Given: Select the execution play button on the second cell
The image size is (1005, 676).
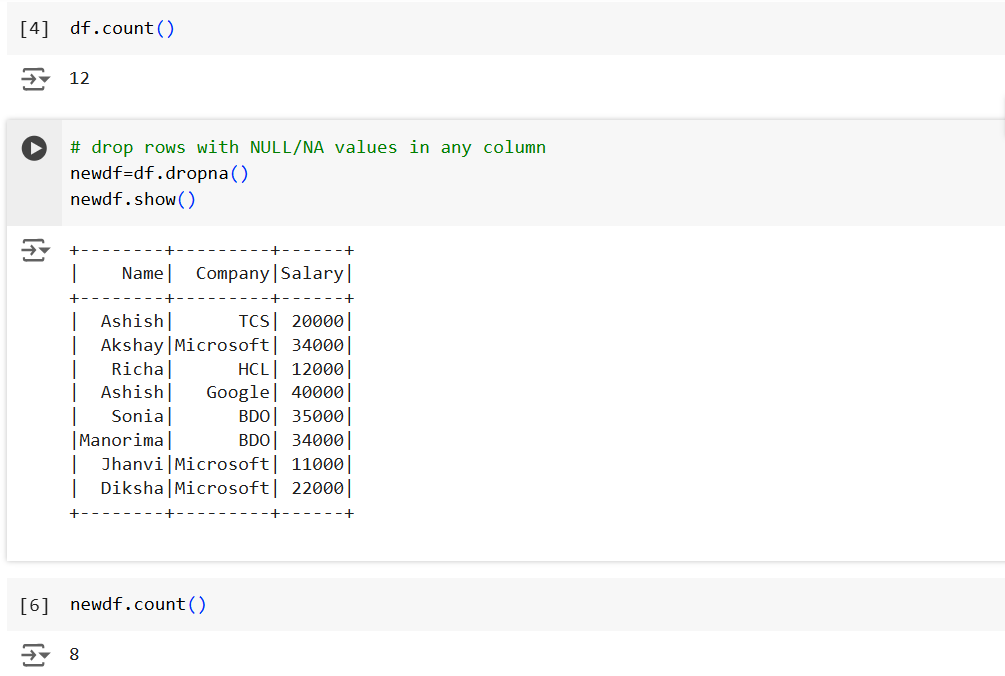Looking at the screenshot, I should click(x=34, y=148).
